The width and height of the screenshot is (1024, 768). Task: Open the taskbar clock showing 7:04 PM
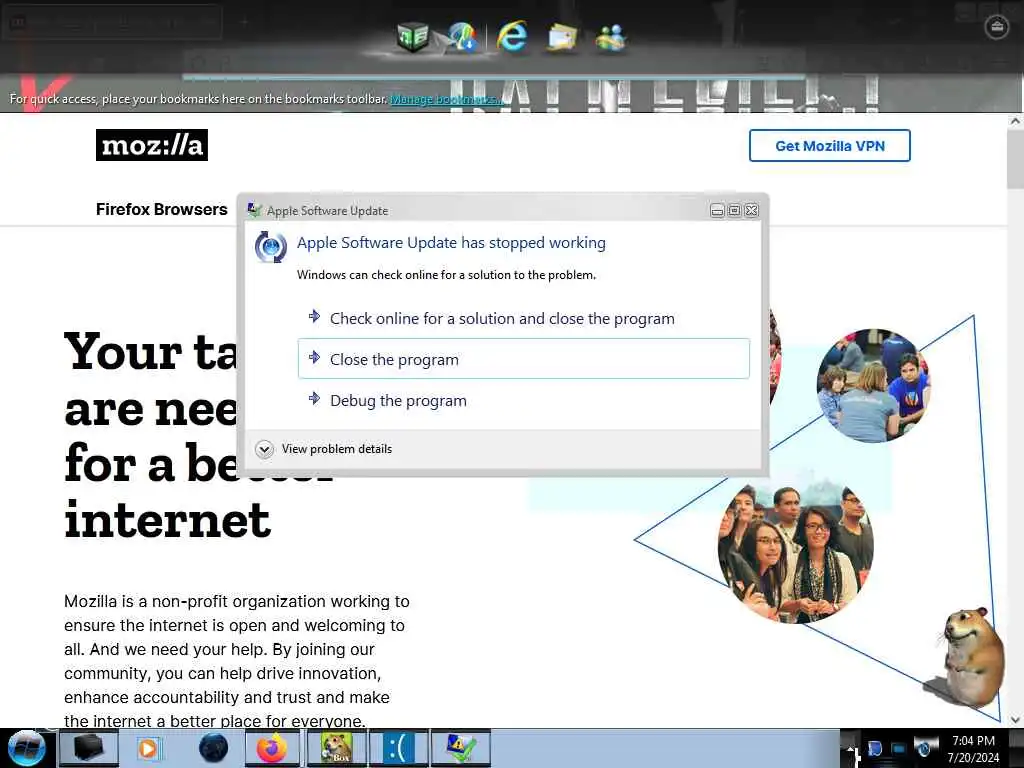point(973,749)
